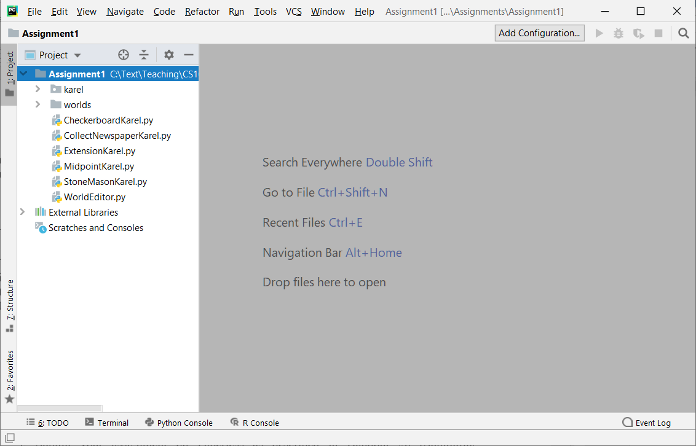Click the Run triangle icon in toolbar

[599, 33]
